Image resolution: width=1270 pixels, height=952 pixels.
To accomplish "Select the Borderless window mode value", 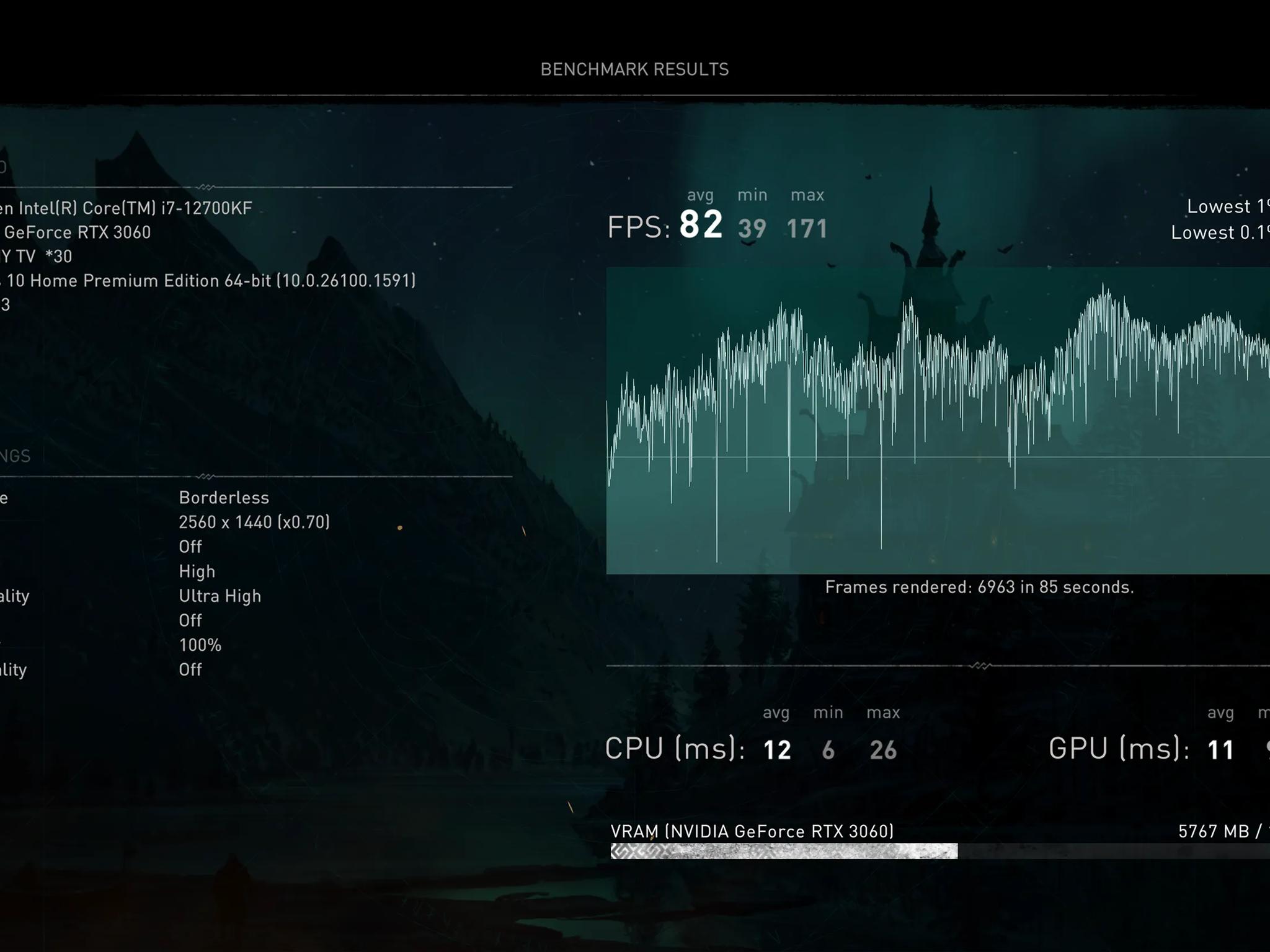I will click(224, 498).
